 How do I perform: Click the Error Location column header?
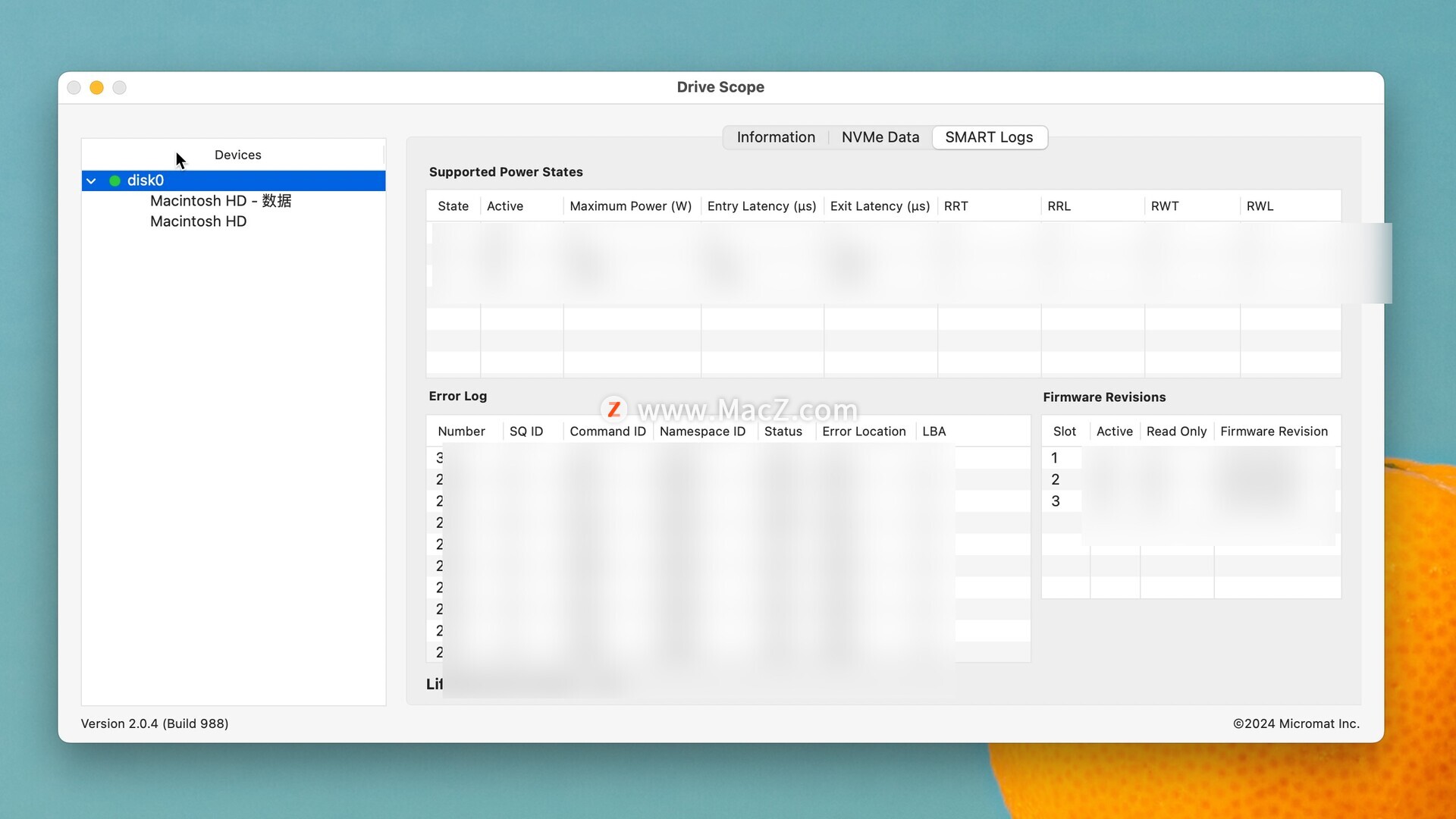(864, 431)
